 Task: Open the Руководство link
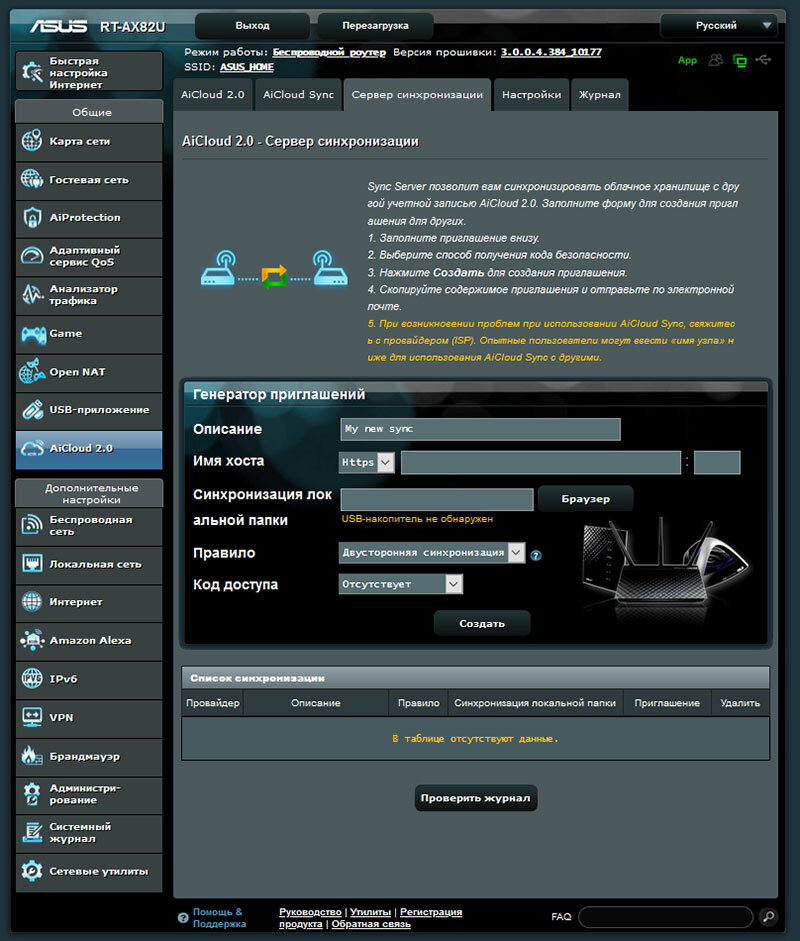pos(310,912)
